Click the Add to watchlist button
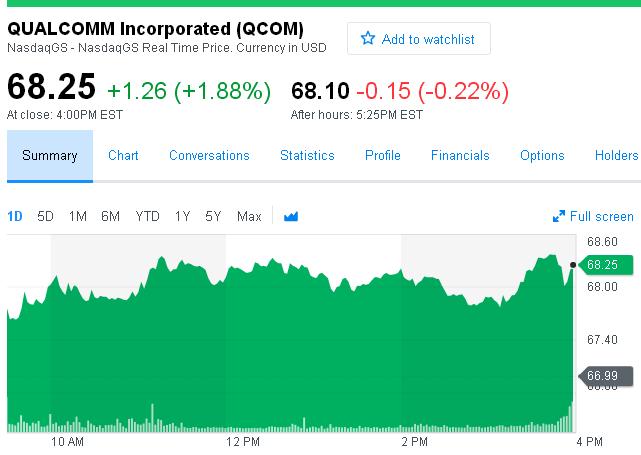641x455 pixels. click(x=417, y=39)
